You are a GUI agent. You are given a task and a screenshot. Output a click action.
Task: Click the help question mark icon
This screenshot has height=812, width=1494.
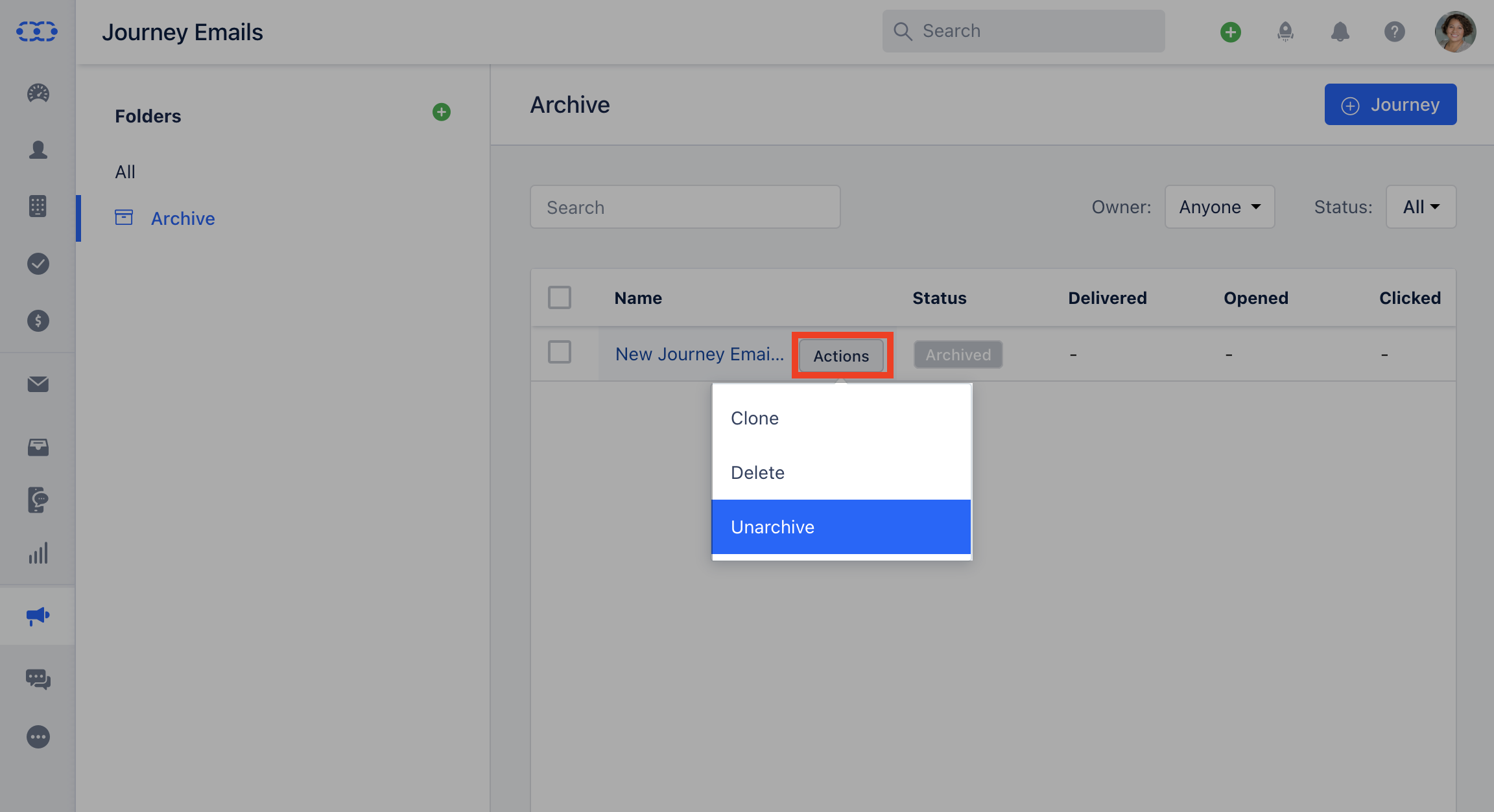1394,31
